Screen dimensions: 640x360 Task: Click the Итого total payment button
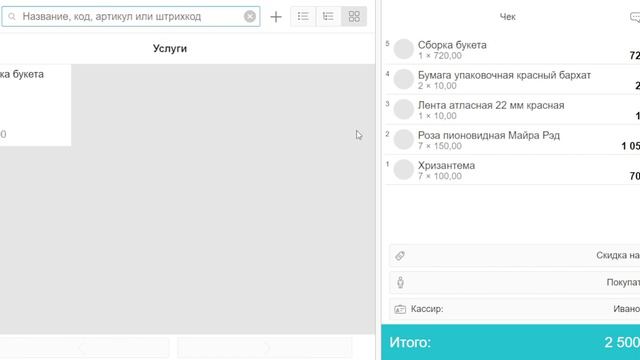coord(511,342)
